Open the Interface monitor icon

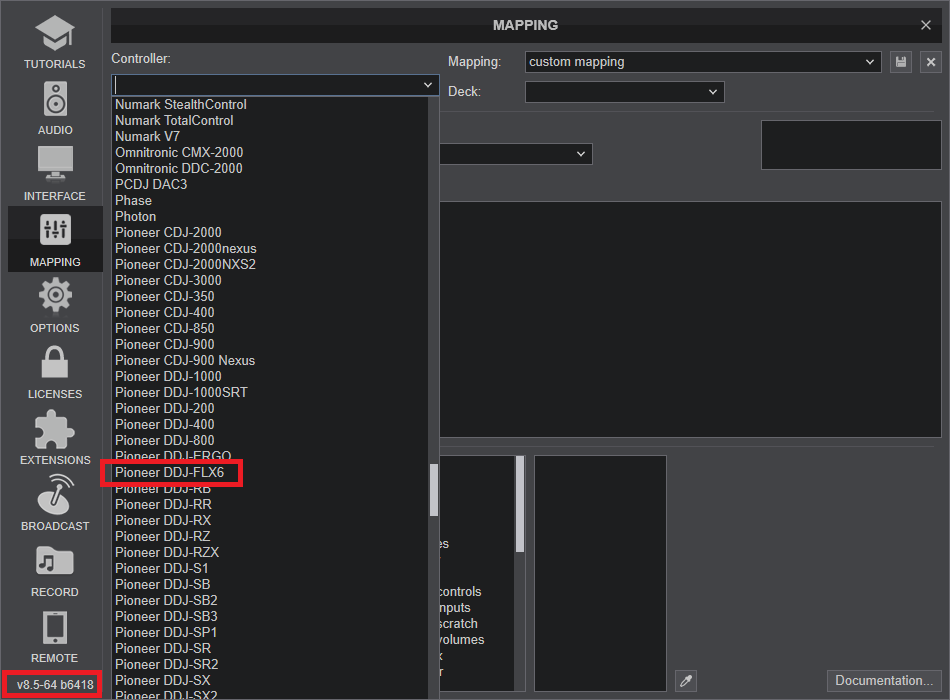[55, 164]
